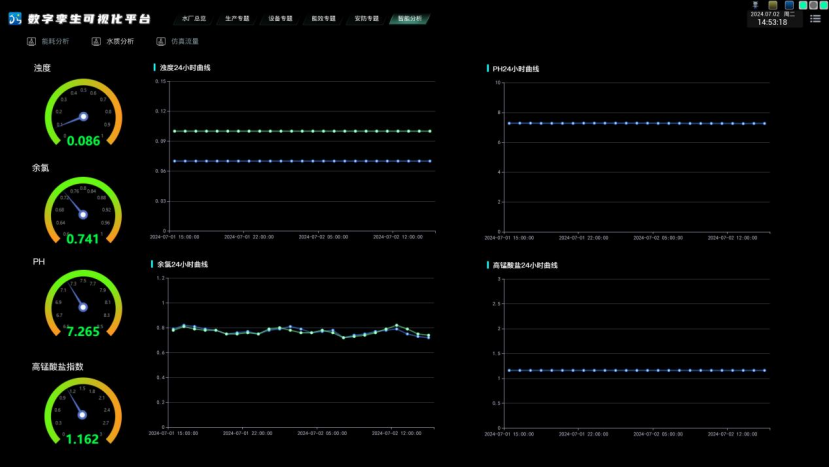Click the 余氯24小时曲线 chart title

(182, 264)
